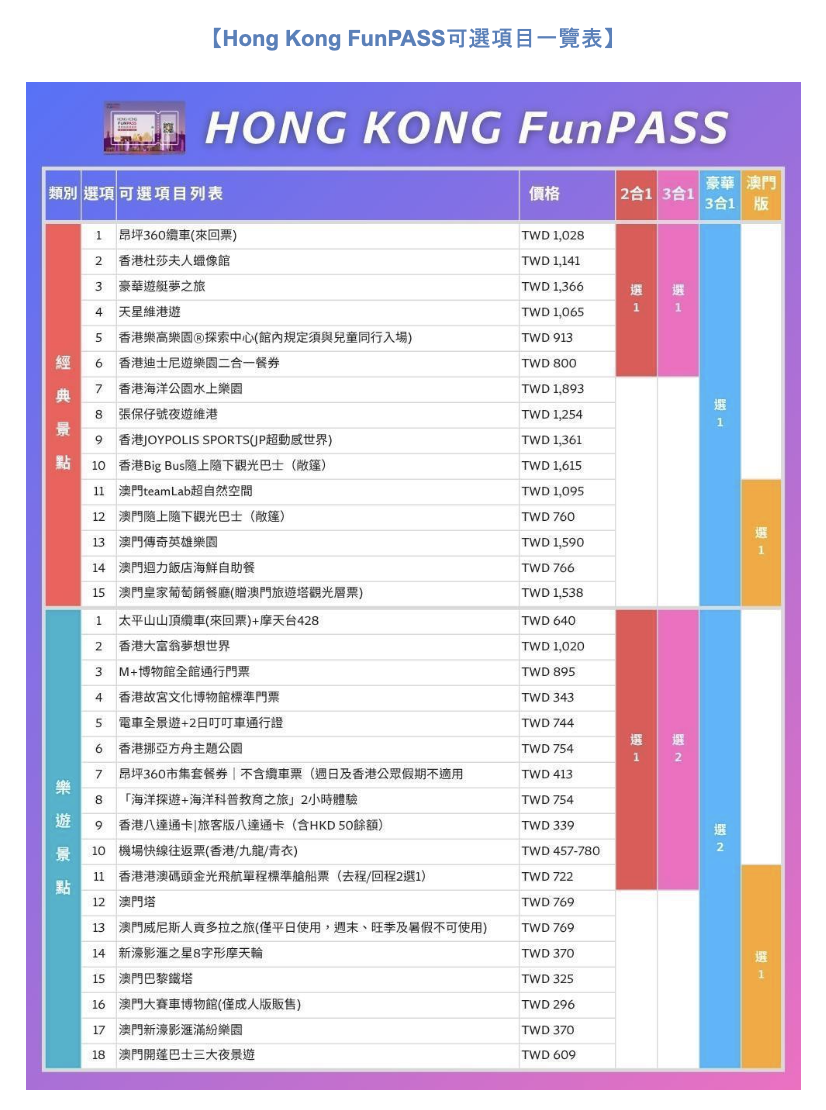This screenshot has width=826, height=1110.
Task: Select the 可選項目列表 column header
Action: pyautogui.click(x=318, y=194)
